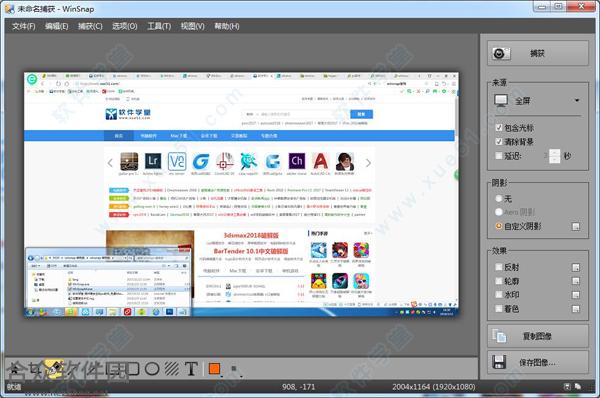
Task: Enable the delay checkbox
Action: tap(499, 156)
